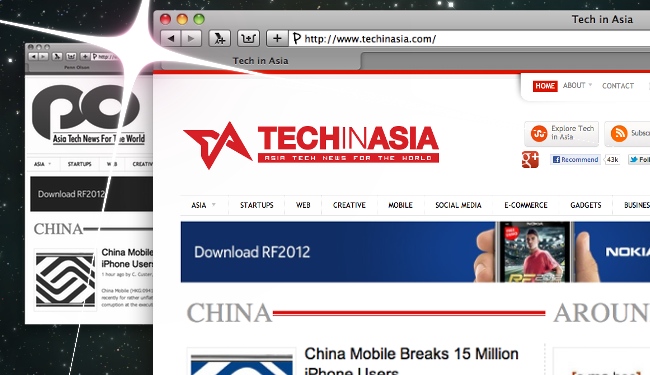Open the HOME nav item
This screenshot has width=650, height=375.
click(x=545, y=86)
